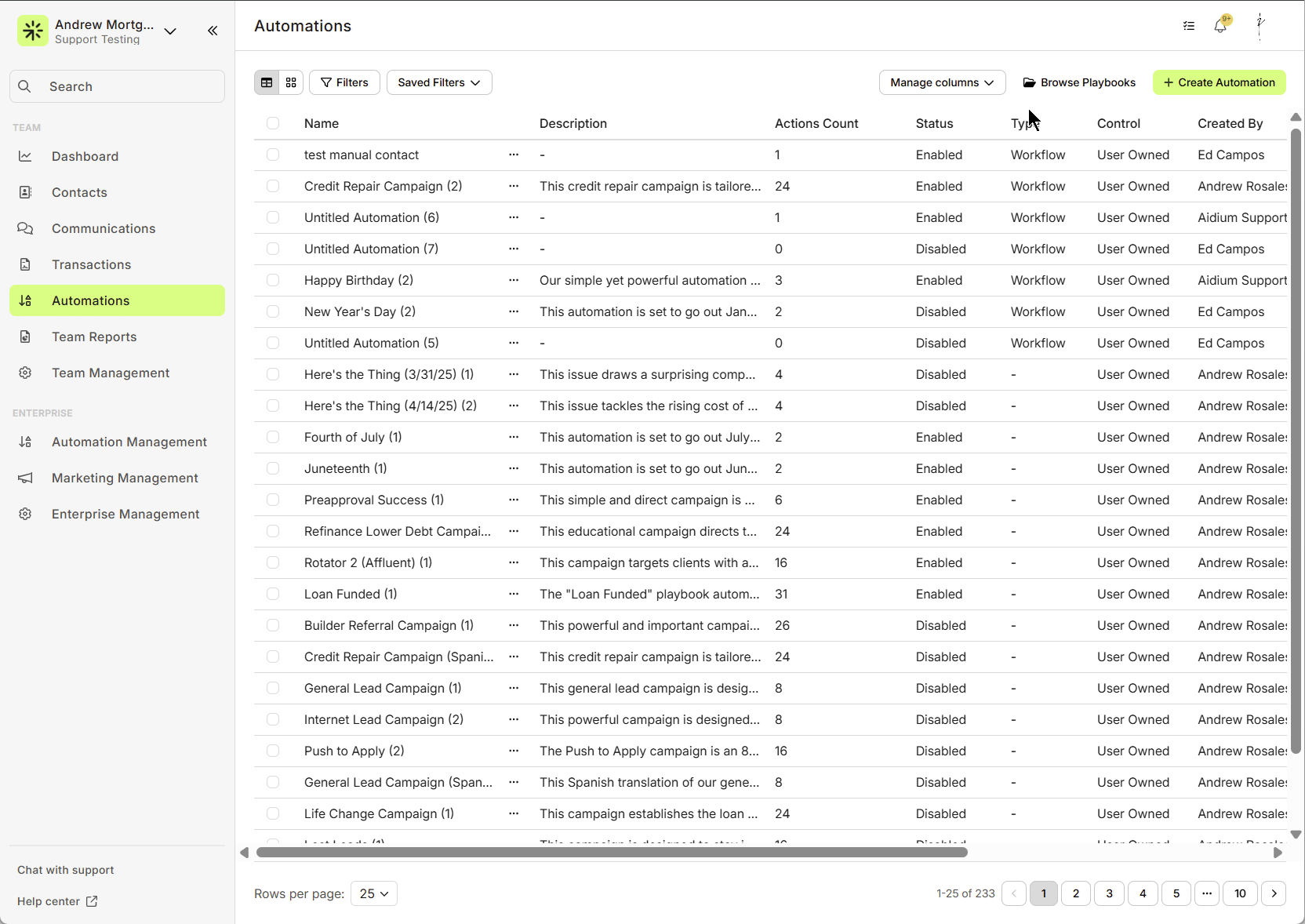Open the tasks checklist icon in the header
This screenshot has height=924, width=1305.
click(1188, 26)
